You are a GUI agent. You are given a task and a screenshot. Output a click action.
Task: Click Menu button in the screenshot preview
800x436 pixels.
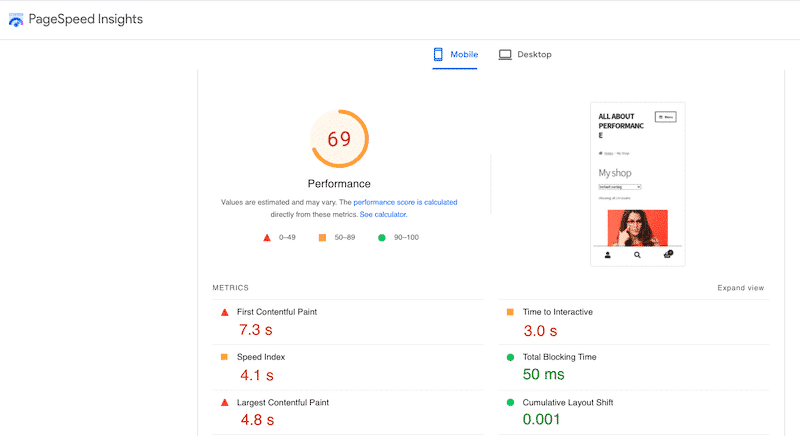tap(666, 117)
